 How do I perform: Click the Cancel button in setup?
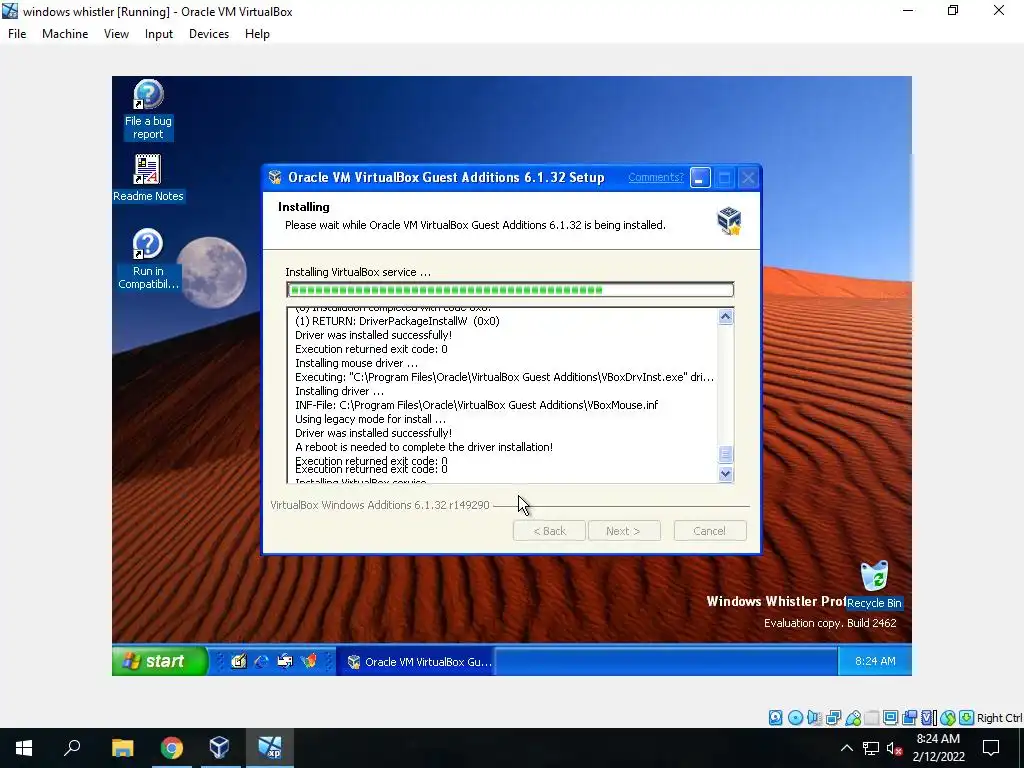click(x=710, y=531)
